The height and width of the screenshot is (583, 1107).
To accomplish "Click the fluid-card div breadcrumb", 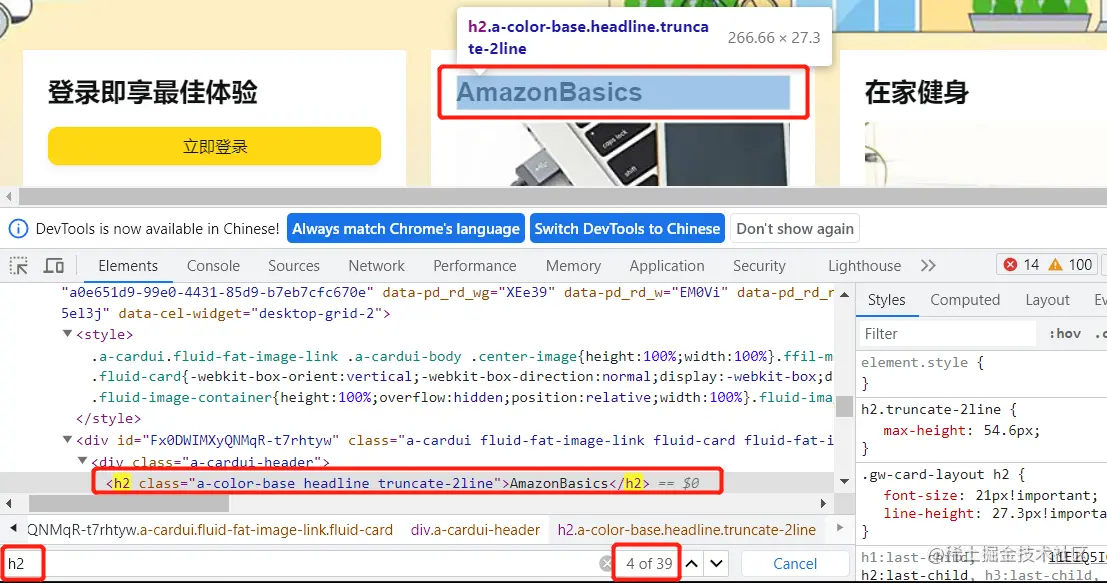I will tap(210, 530).
